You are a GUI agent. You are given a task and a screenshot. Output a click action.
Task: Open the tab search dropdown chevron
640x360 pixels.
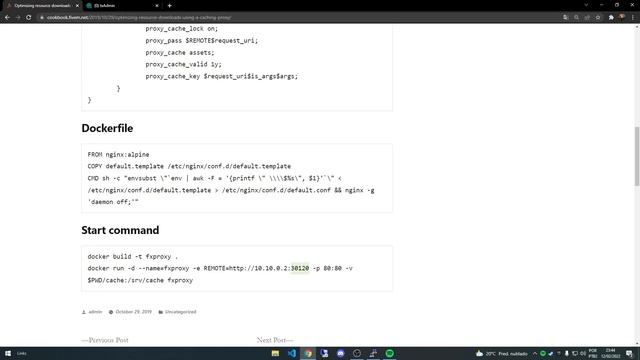(586, 5)
